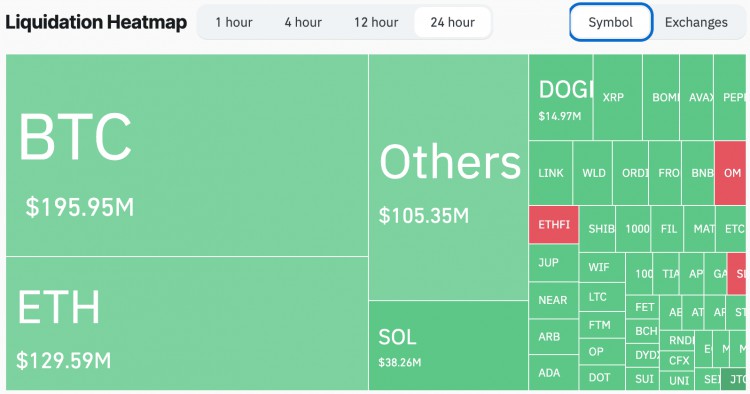Image resolution: width=750 pixels, height=394 pixels.
Task: Select the BOME heatmap tile
Action: tap(661, 97)
